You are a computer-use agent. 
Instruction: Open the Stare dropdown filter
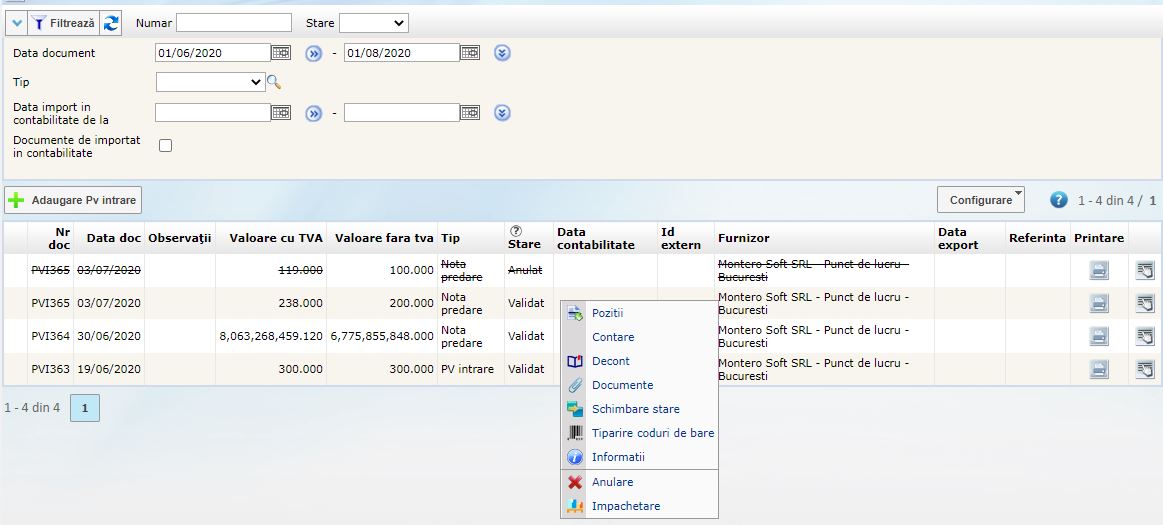pyautogui.click(x=373, y=23)
